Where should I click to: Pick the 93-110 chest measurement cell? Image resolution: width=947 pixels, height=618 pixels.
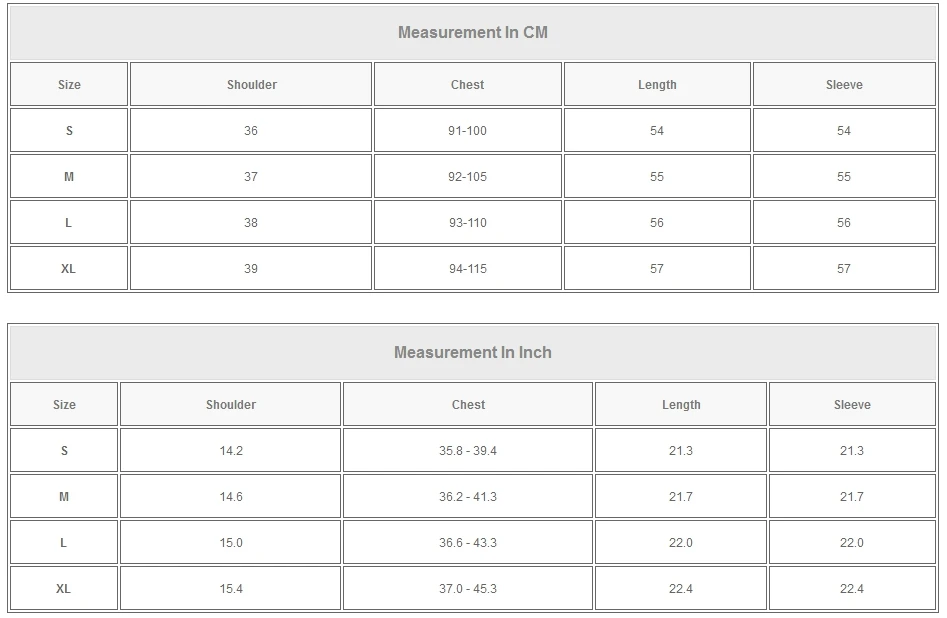(x=467, y=223)
